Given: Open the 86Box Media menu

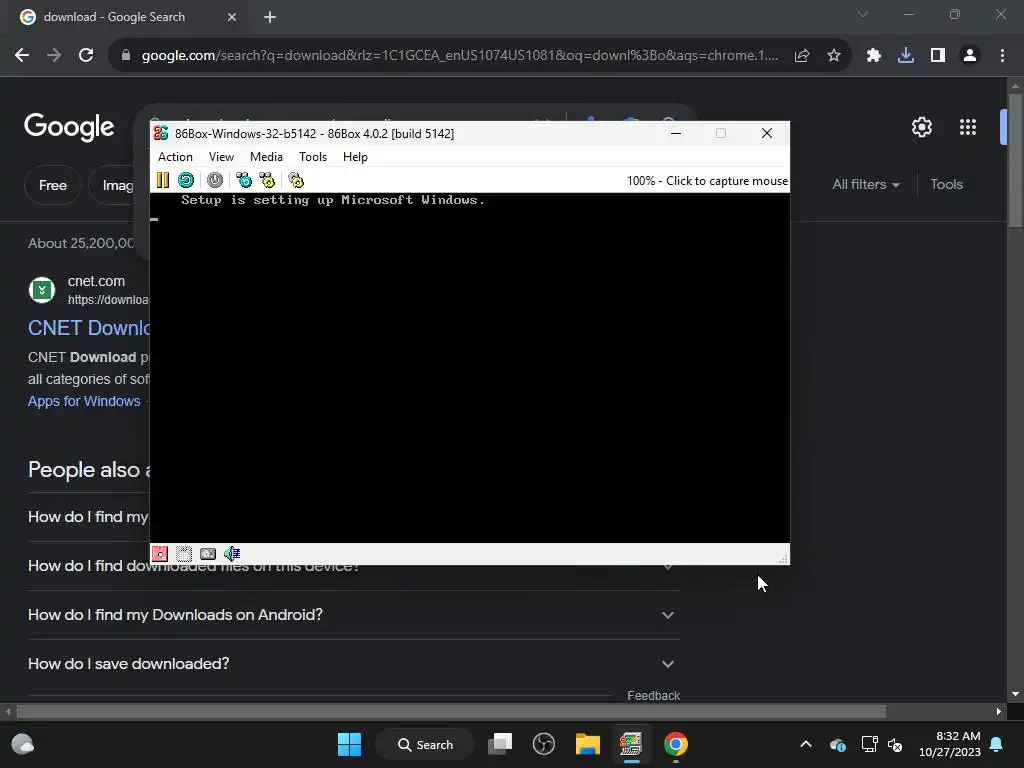Looking at the screenshot, I should 266,157.
